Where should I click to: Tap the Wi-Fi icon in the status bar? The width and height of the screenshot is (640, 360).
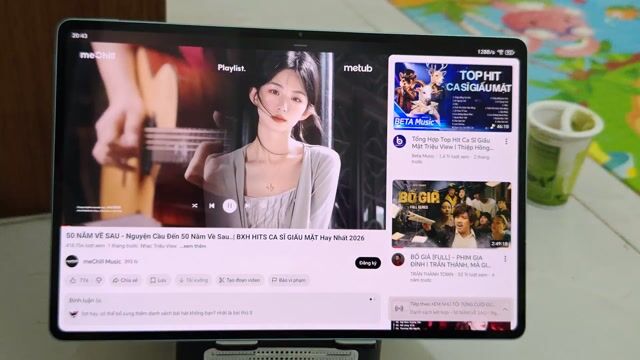pos(500,52)
